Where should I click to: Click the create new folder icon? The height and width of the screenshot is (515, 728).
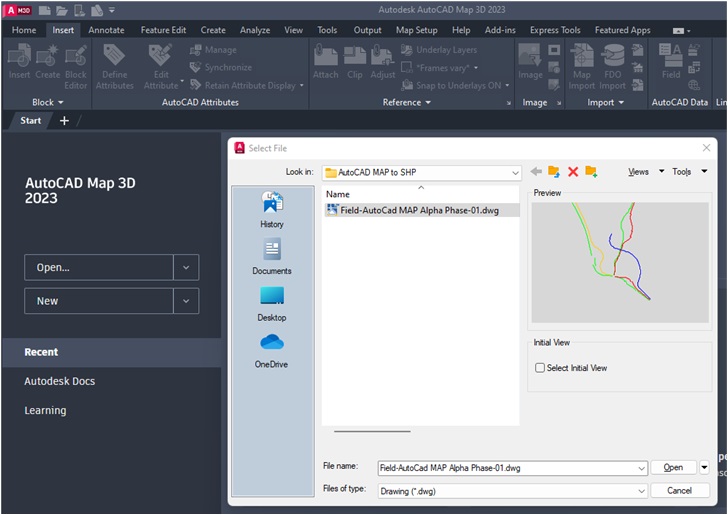tap(591, 171)
